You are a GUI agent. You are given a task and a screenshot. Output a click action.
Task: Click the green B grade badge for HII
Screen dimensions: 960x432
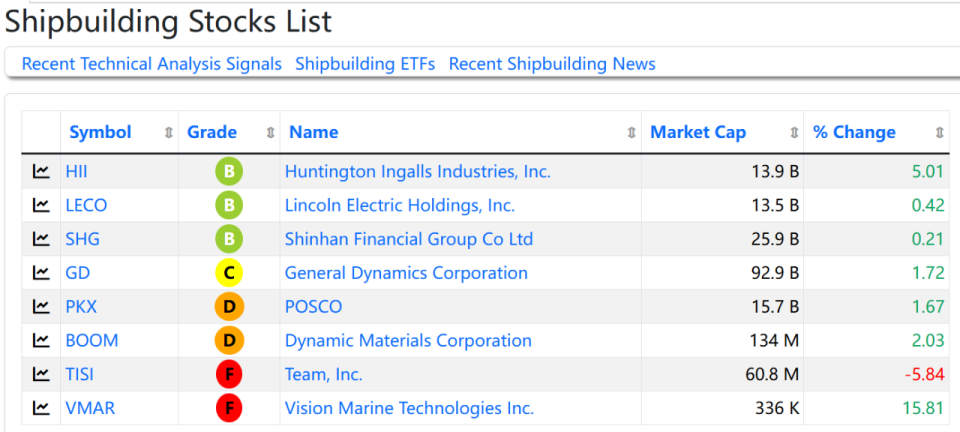click(229, 172)
